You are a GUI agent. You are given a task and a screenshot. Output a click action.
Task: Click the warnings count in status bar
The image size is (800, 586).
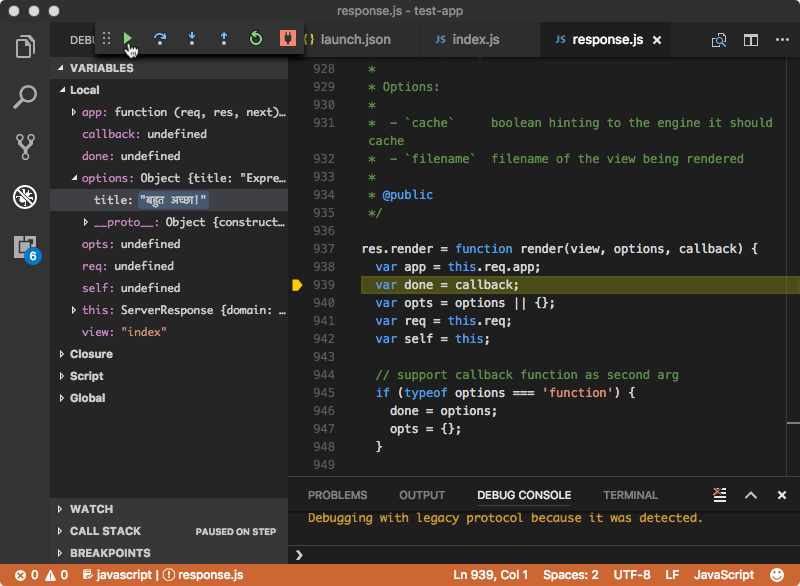pos(57,575)
